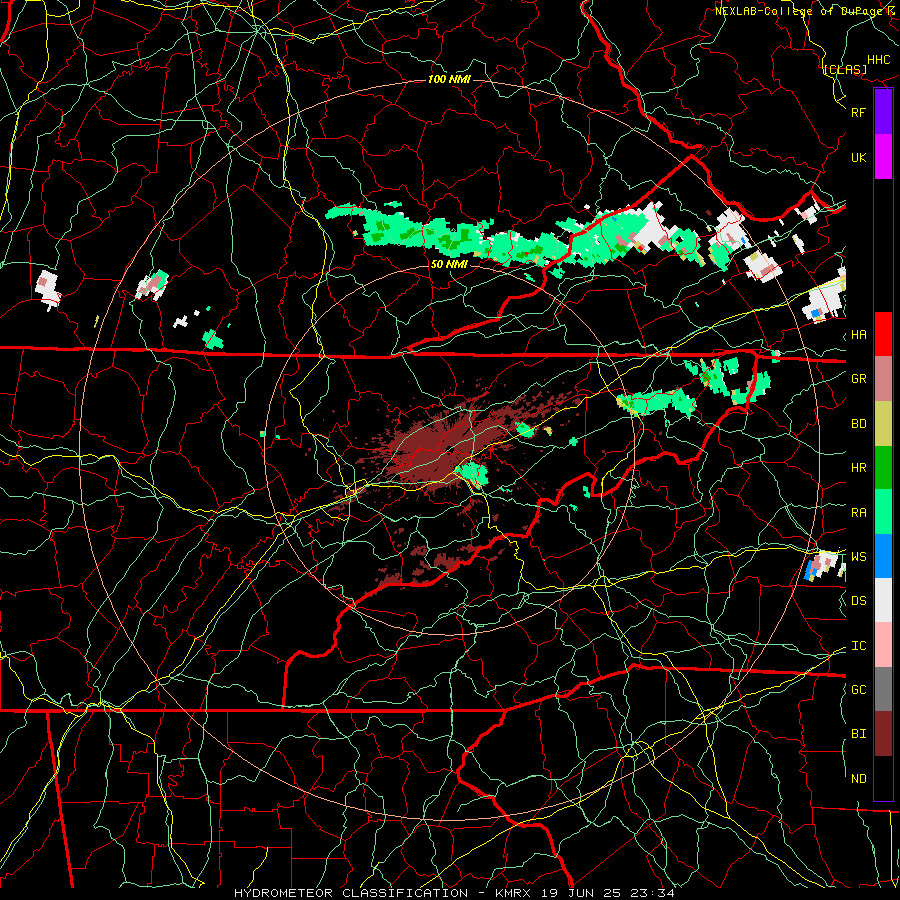Screen dimensions: 900x900
Task: Click the KMRX station identifier in caption
Action: coord(512,893)
